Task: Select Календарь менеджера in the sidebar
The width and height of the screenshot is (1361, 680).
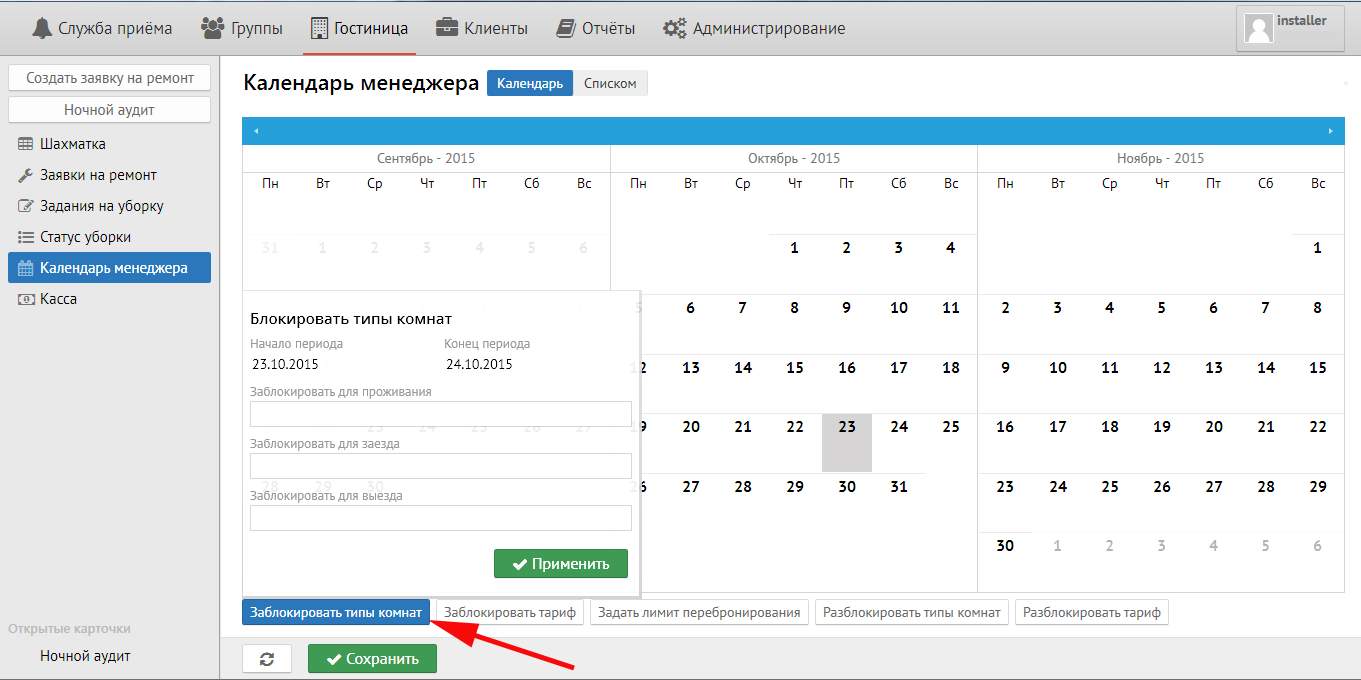Action: point(109,268)
